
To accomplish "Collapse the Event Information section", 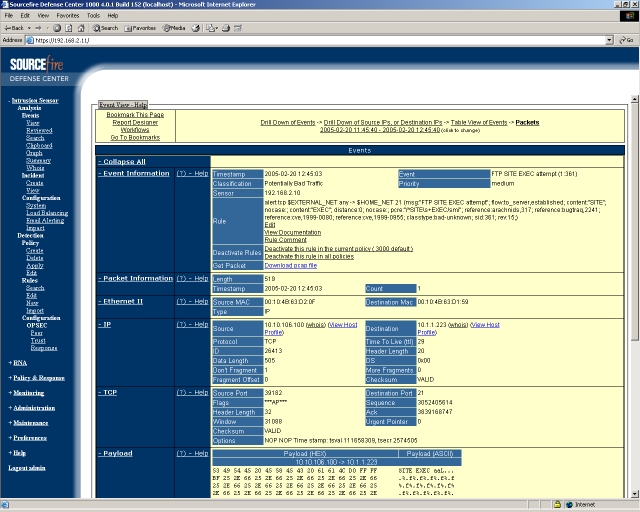I will tap(135, 173).
